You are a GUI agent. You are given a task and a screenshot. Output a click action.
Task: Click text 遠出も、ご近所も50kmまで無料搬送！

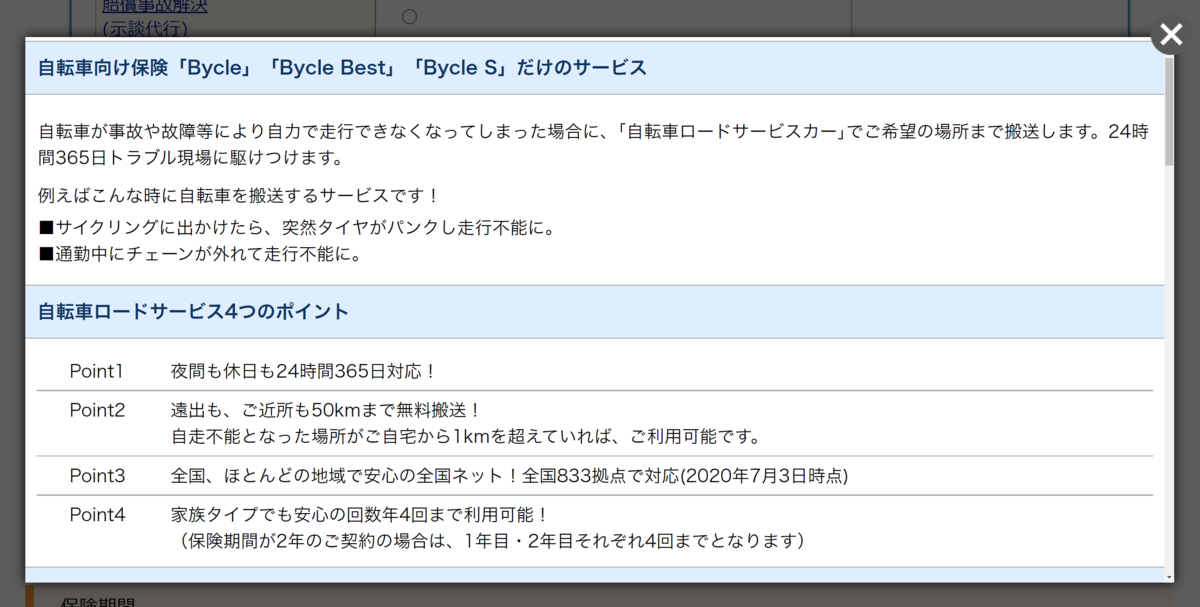[327, 410]
